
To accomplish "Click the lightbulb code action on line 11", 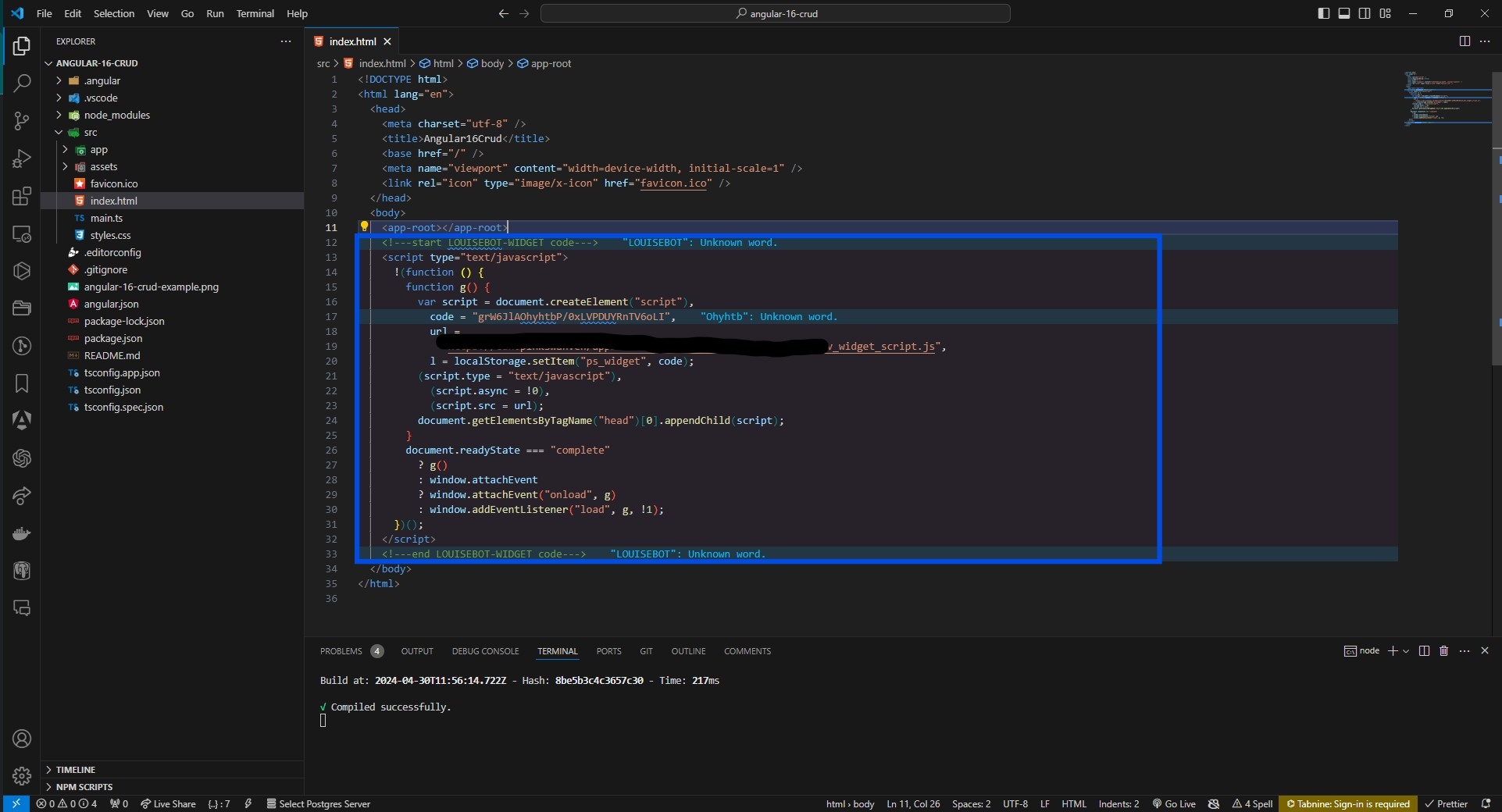I will [364, 227].
